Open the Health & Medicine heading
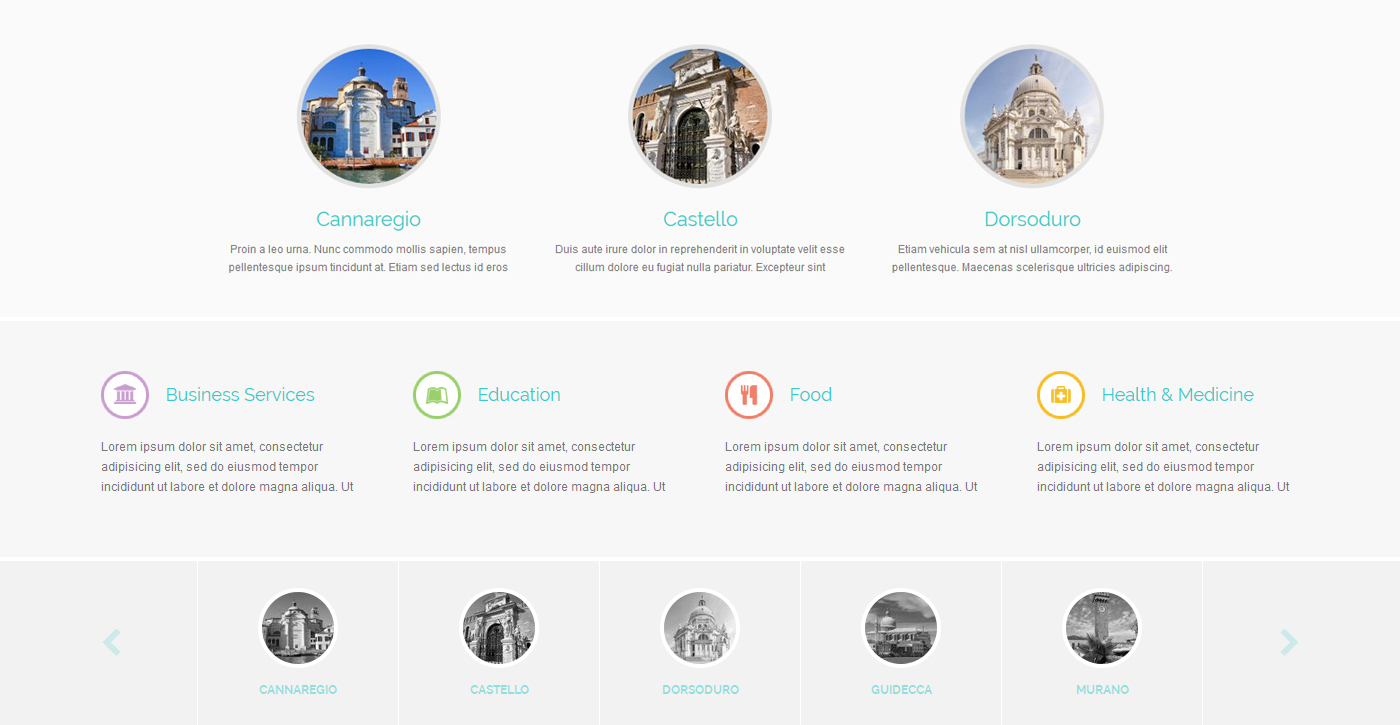This screenshot has width=1400, height=725. tap(1178, 395)
